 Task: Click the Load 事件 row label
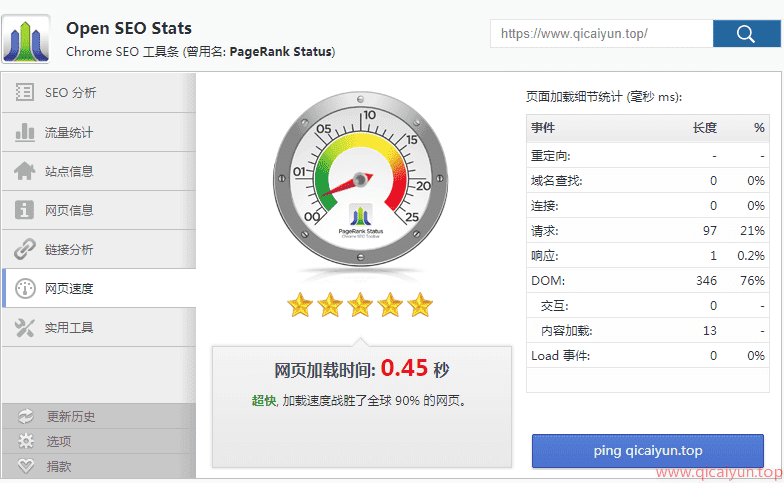coord(560,356)
